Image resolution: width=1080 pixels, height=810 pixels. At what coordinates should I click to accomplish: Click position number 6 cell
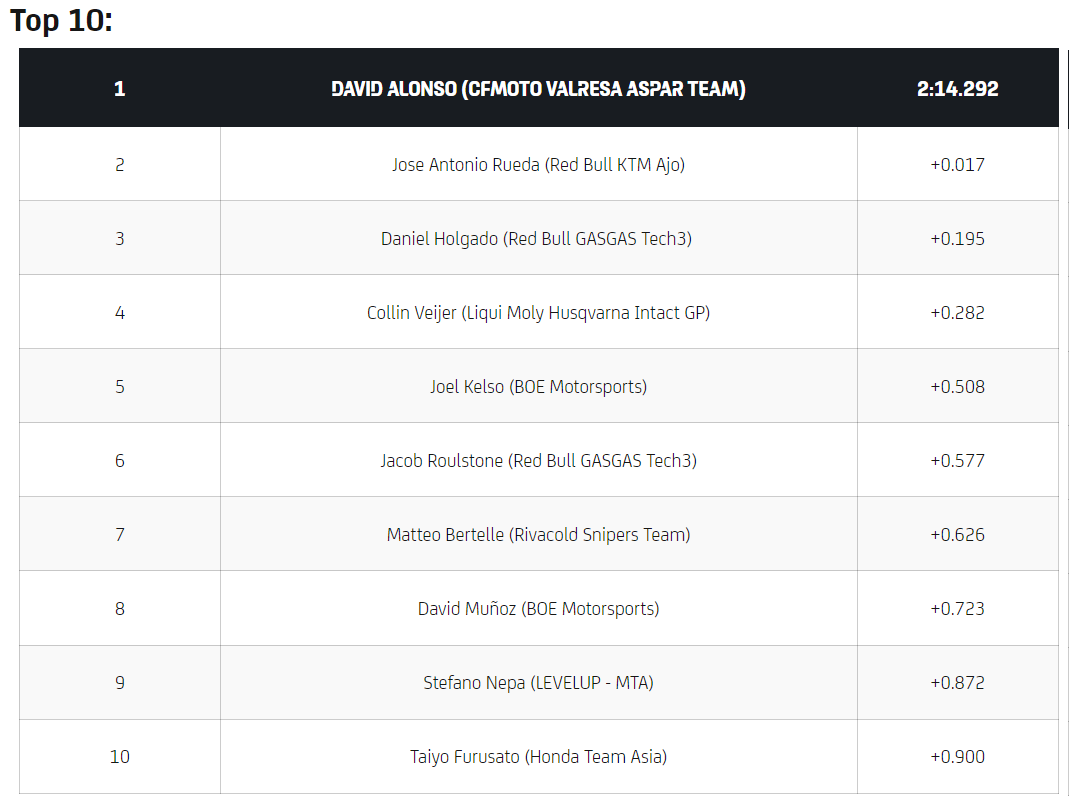tap(120, 461)
